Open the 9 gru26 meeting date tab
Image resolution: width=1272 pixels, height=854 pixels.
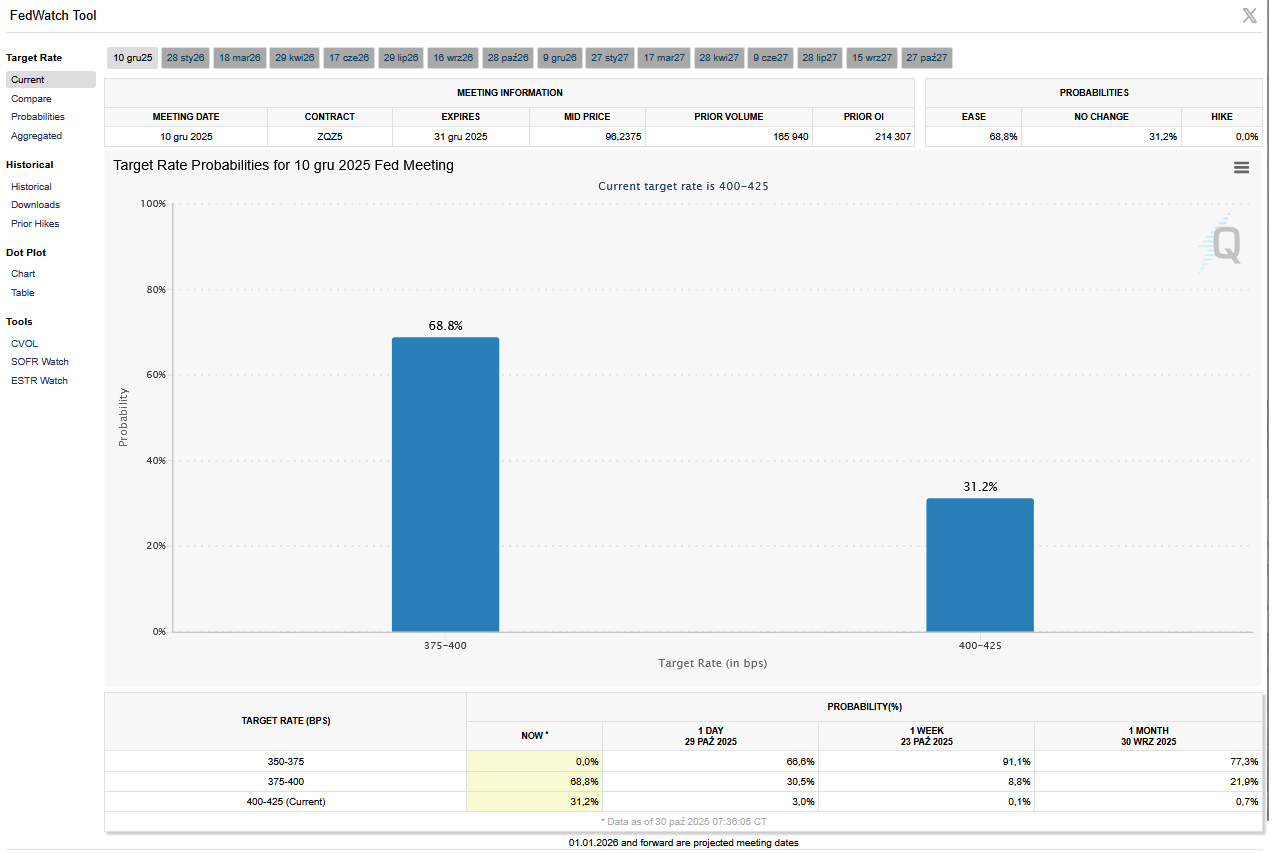(560, 58)
